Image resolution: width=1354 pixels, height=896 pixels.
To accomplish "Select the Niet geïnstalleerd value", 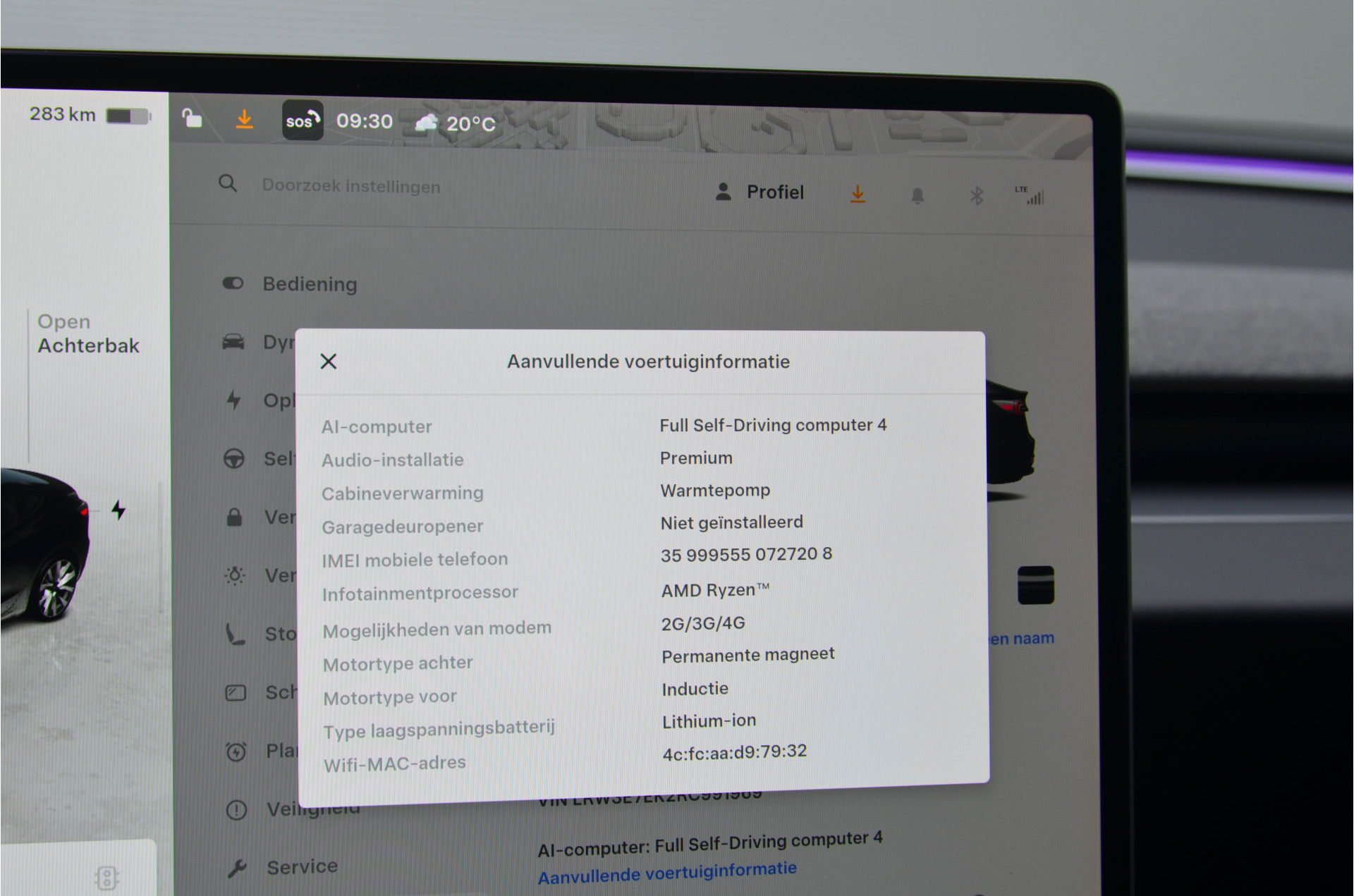I will point(731,522).
